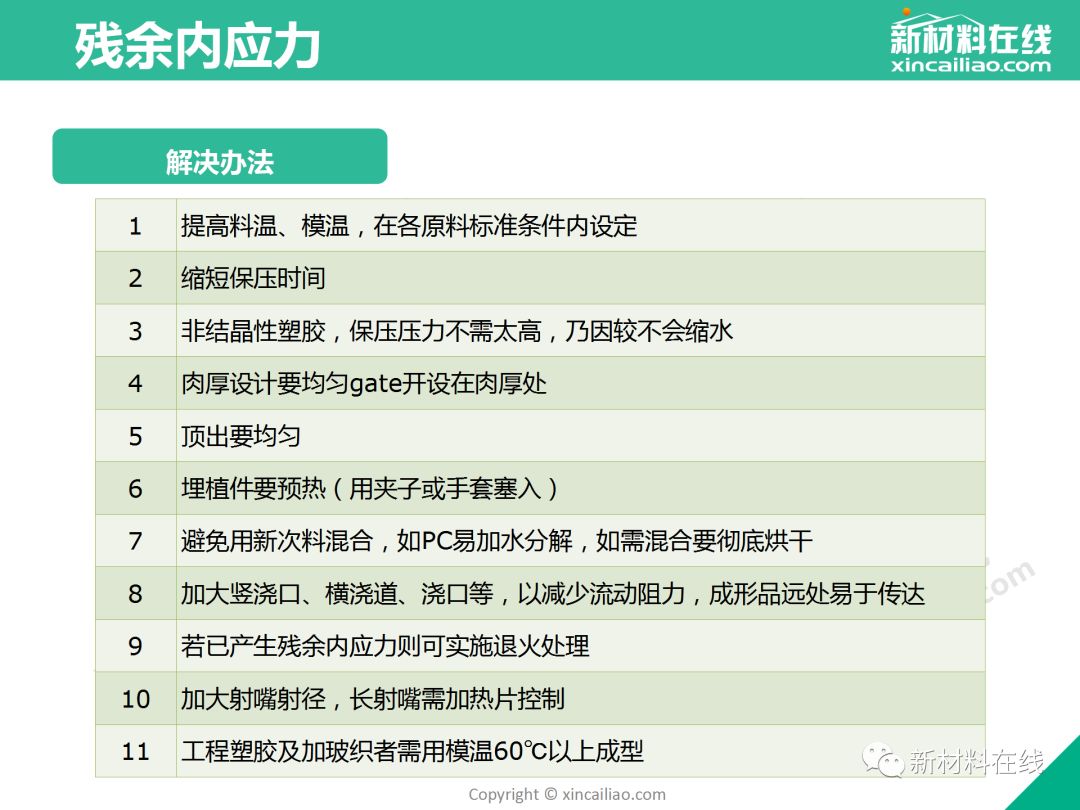
Task: Select row 9 about 退火处理
Action: 385,647
